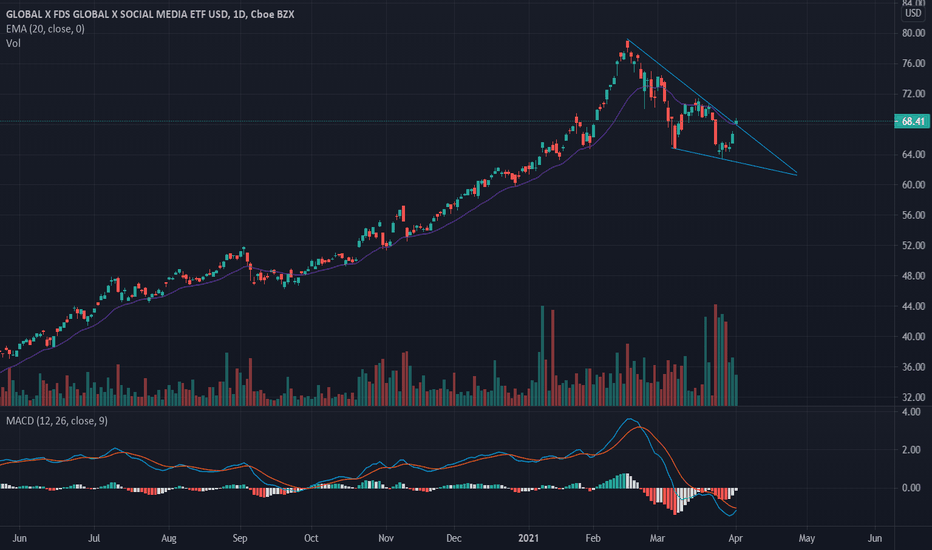Open the MACD (12, 26, close, 9) legend
Viewport: 932px width, 550px height.
point(56,421)
